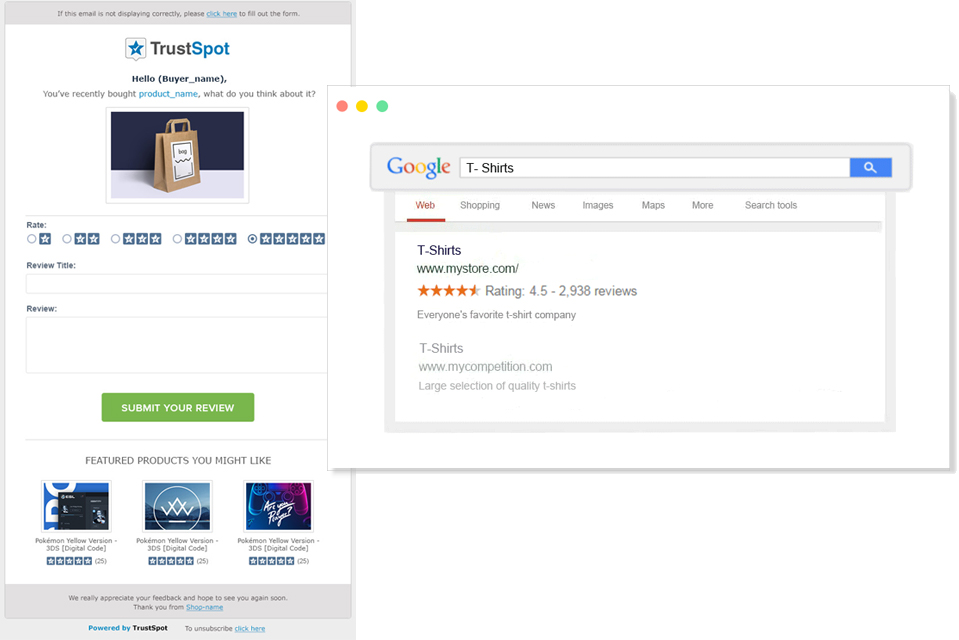Click star rating under last featured product
The width and height of the screenshot is (959, 640).
(x=272, y=561)
